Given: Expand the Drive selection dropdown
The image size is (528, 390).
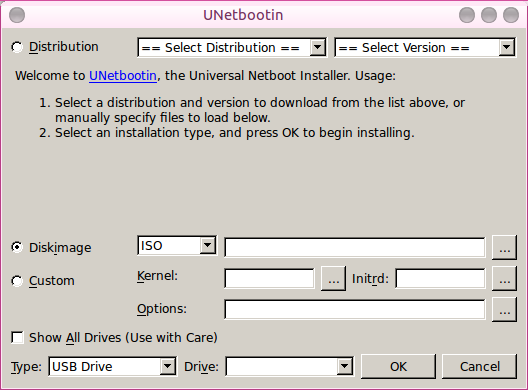Looking at the screenshot, I should tap(289, 366).
